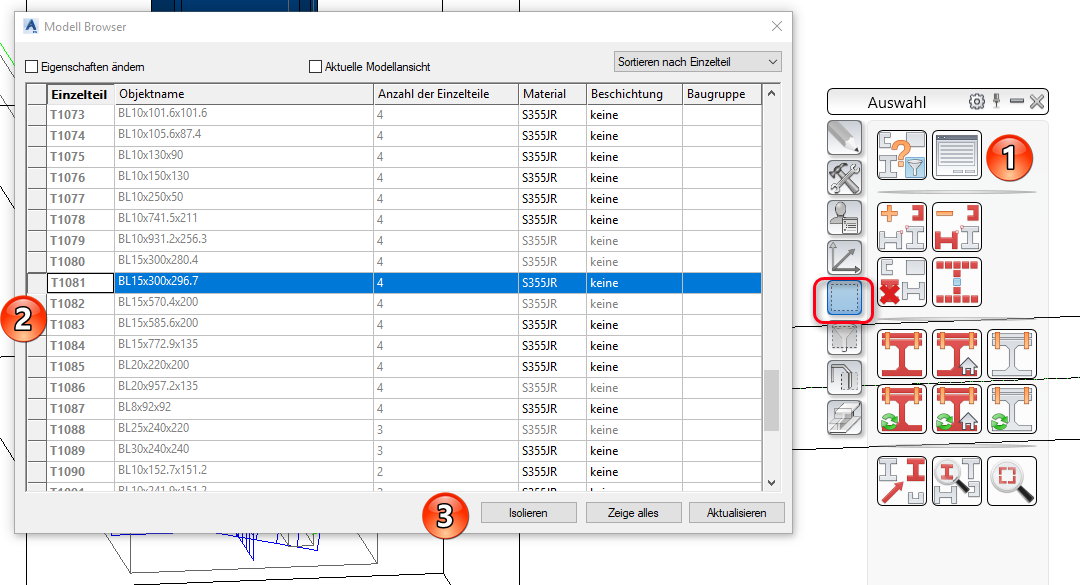Select the user with list palette tab

coord(844,218)
